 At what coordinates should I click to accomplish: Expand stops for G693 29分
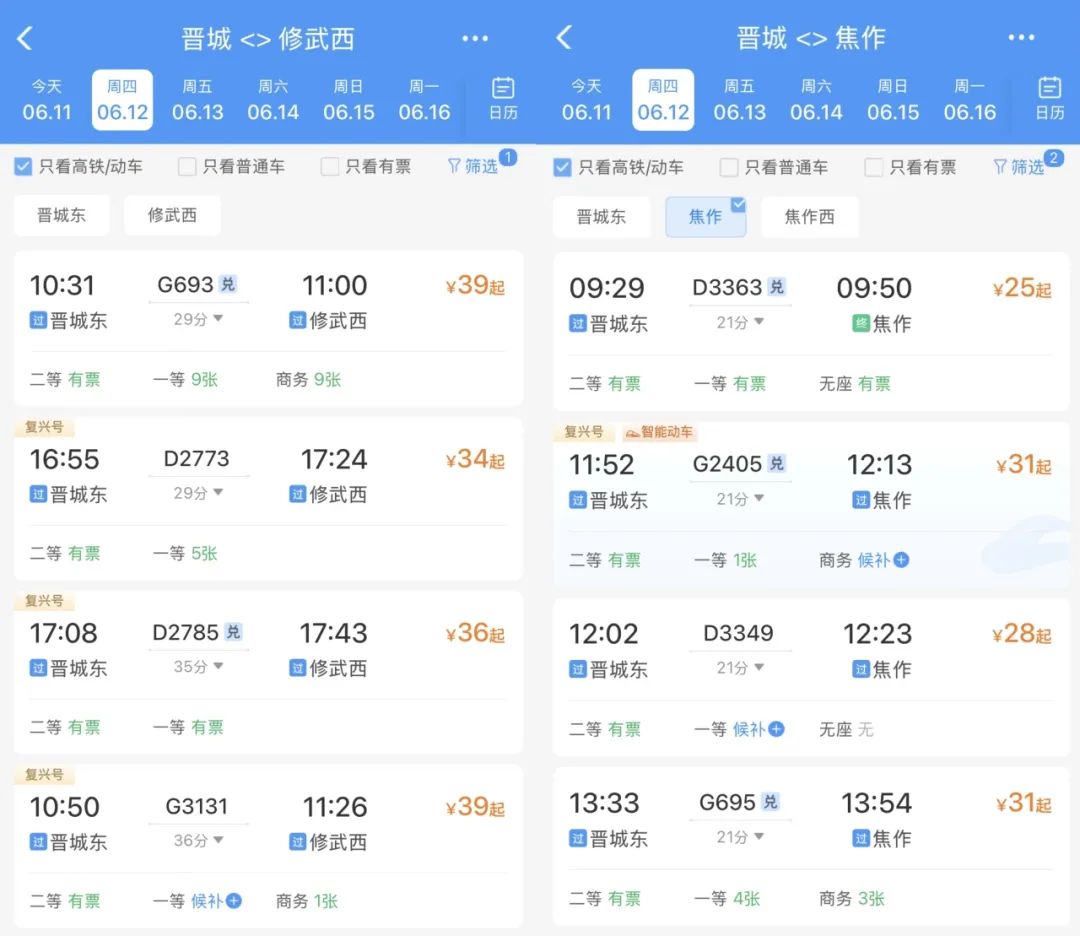coord(198,319)
